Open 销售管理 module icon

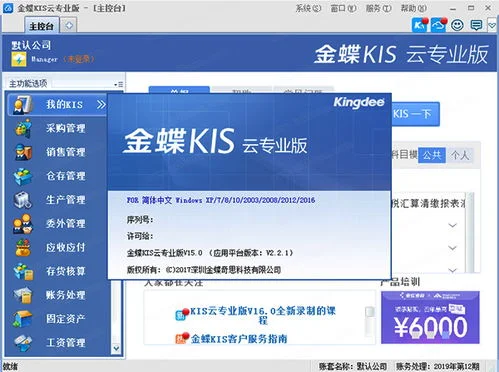pos(23,152)
